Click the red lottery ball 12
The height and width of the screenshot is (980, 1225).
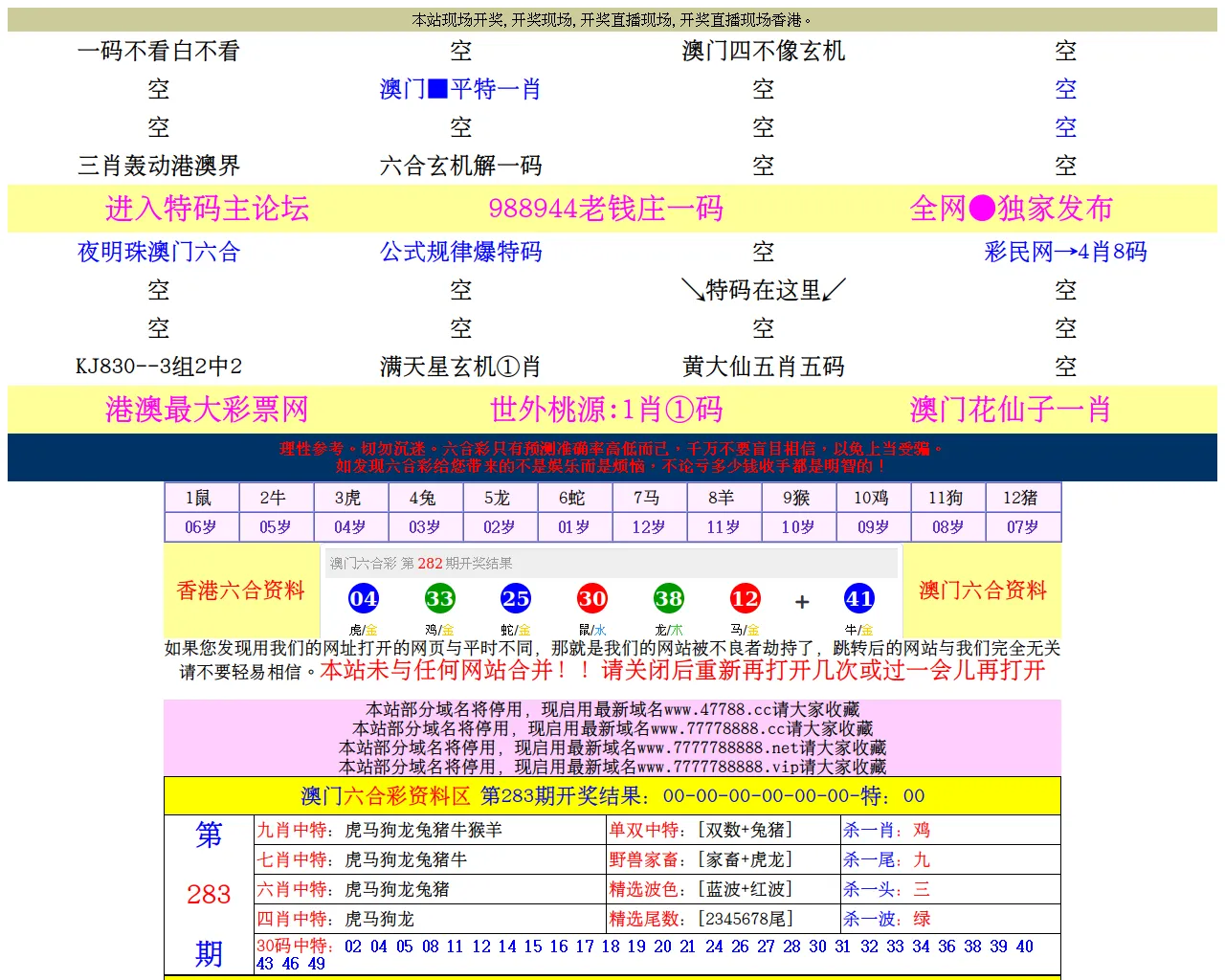745,599
